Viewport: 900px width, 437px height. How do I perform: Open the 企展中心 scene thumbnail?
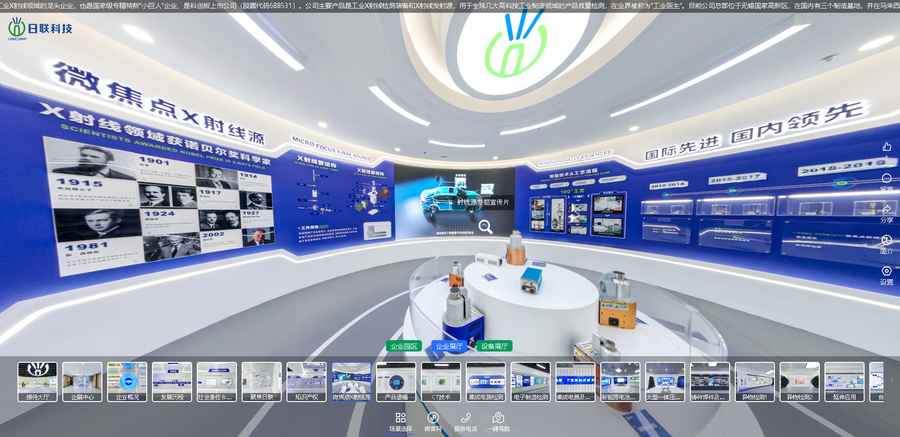tap(82, 381)
